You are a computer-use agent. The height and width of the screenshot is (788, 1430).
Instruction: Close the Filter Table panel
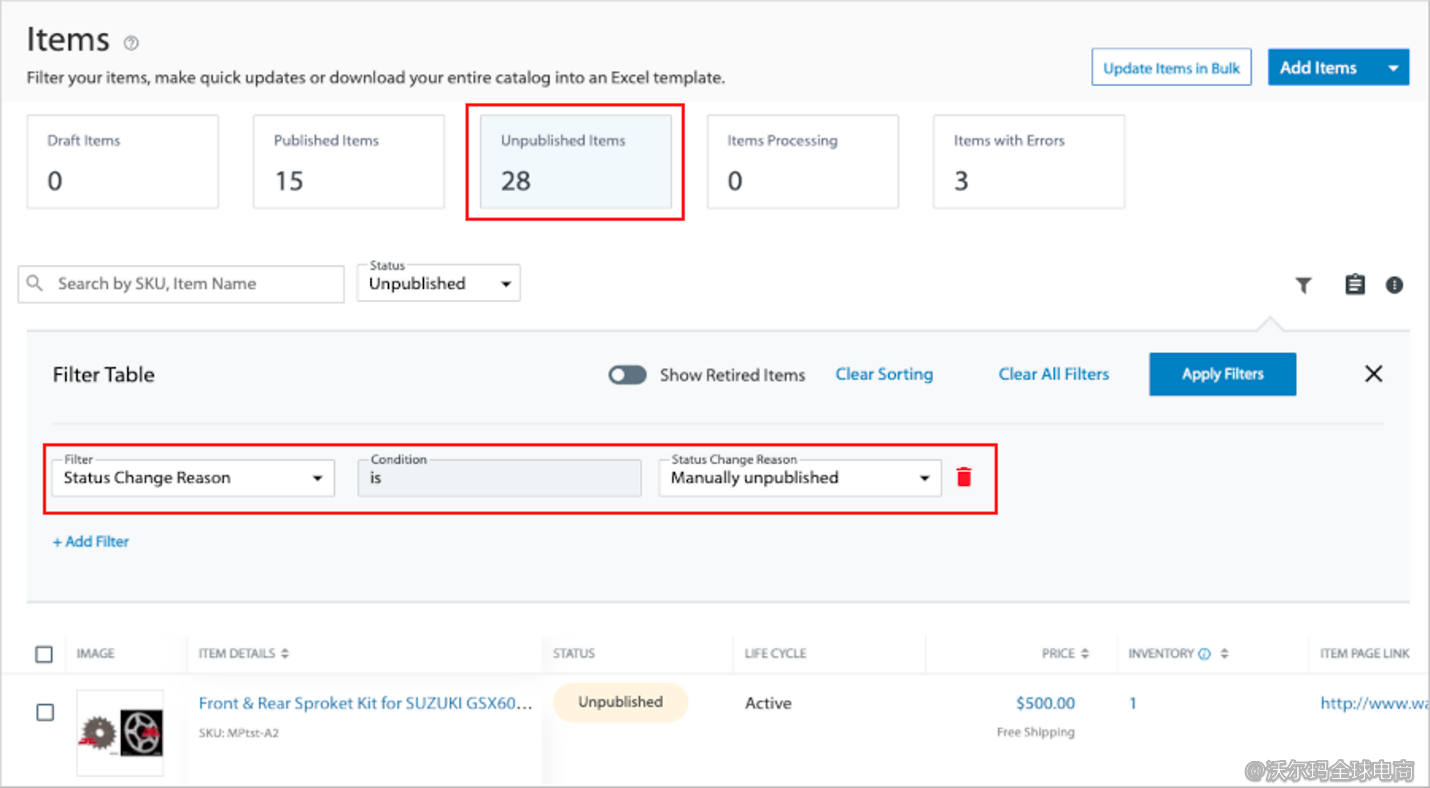[x=1373, y=374]
